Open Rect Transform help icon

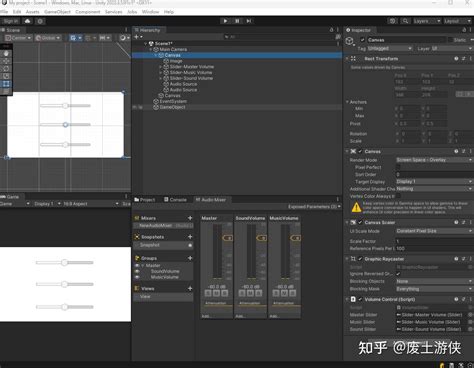click(x=456, y=59)
